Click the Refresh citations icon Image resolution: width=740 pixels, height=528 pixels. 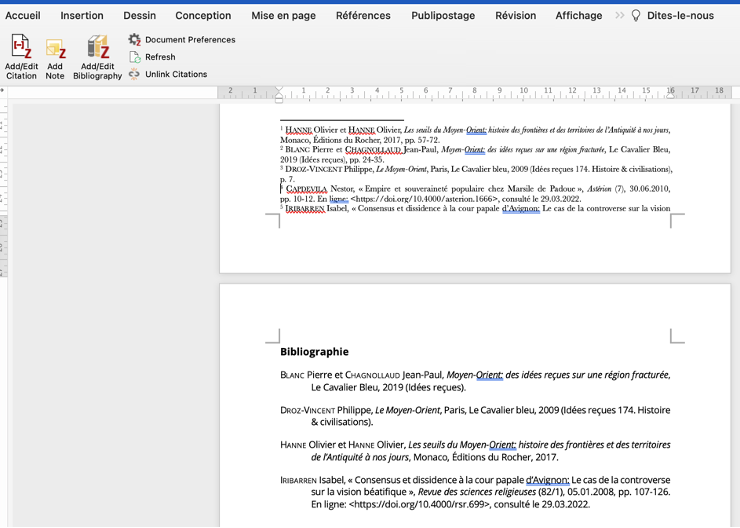tap(135, 57)
